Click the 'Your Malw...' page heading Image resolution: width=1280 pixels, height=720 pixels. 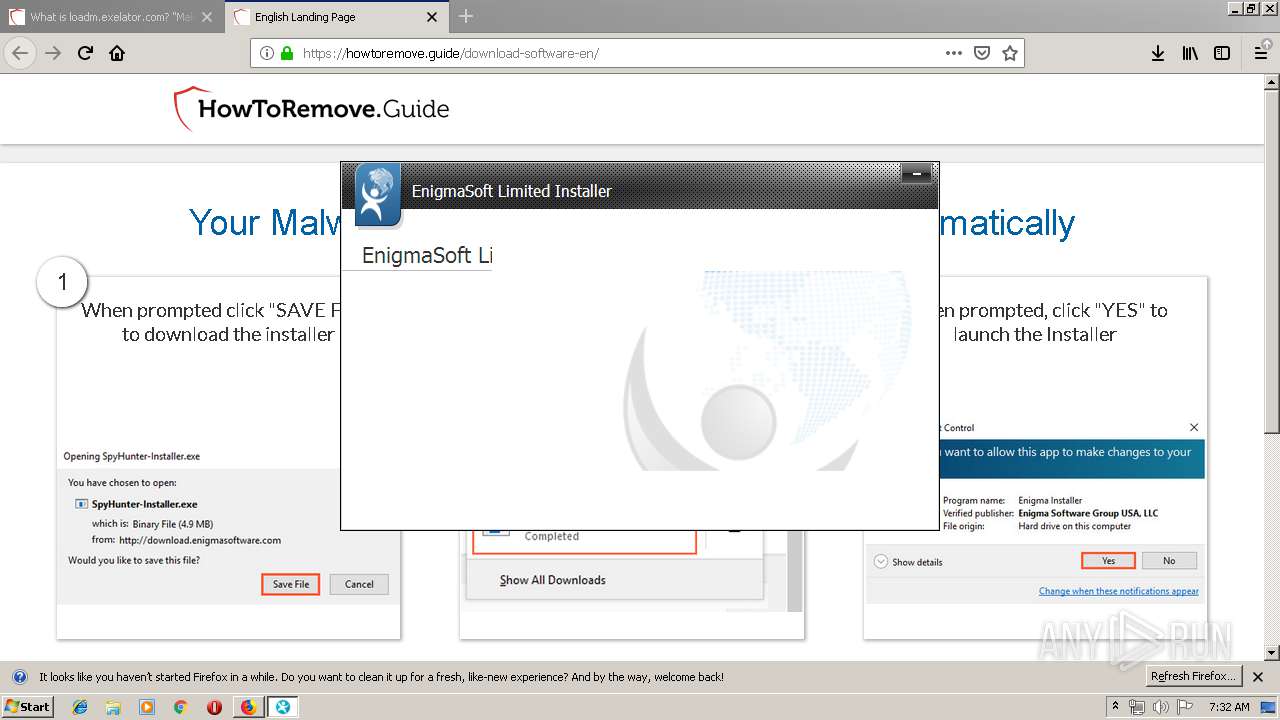[265, 222]
